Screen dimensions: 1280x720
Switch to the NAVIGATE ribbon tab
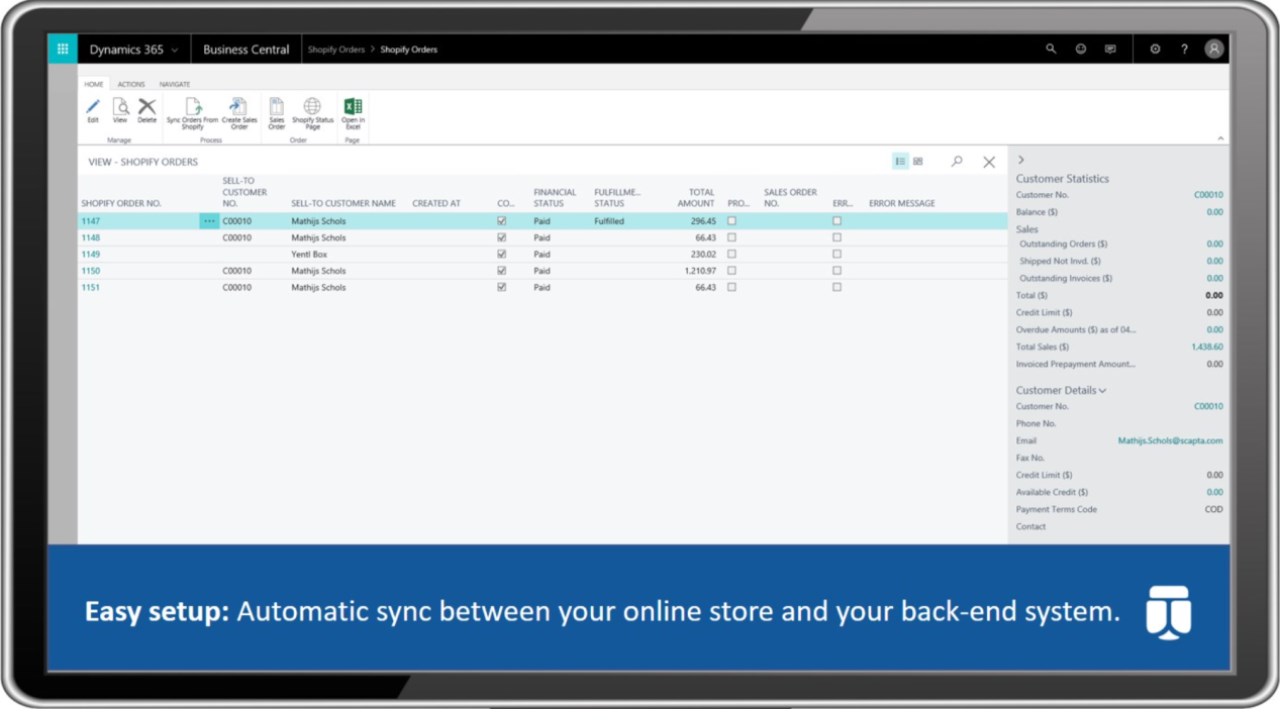click(x=174, y=84)
